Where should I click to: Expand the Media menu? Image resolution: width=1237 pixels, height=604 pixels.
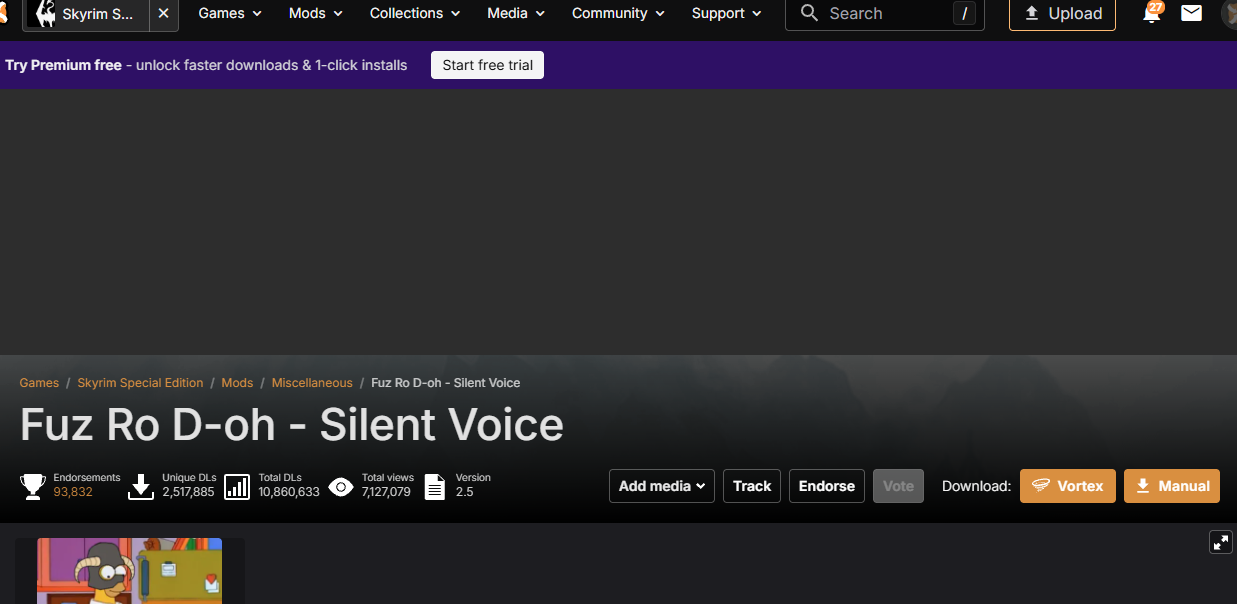516,13
